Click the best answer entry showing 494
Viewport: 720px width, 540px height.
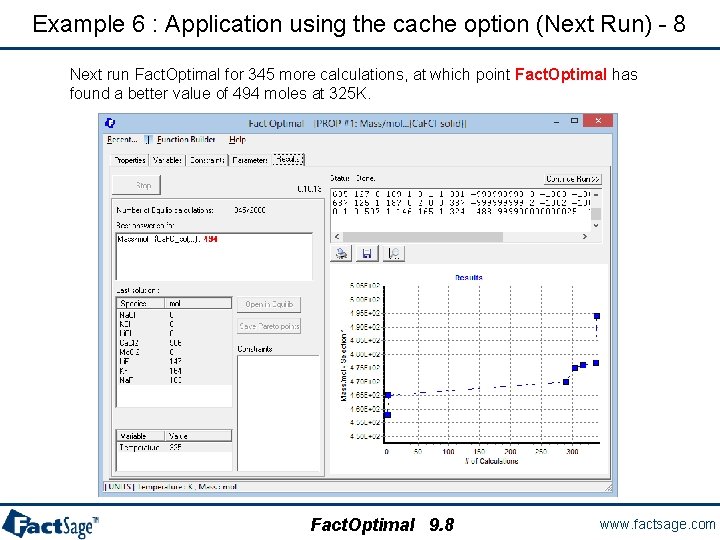click(x=167, y=239)
